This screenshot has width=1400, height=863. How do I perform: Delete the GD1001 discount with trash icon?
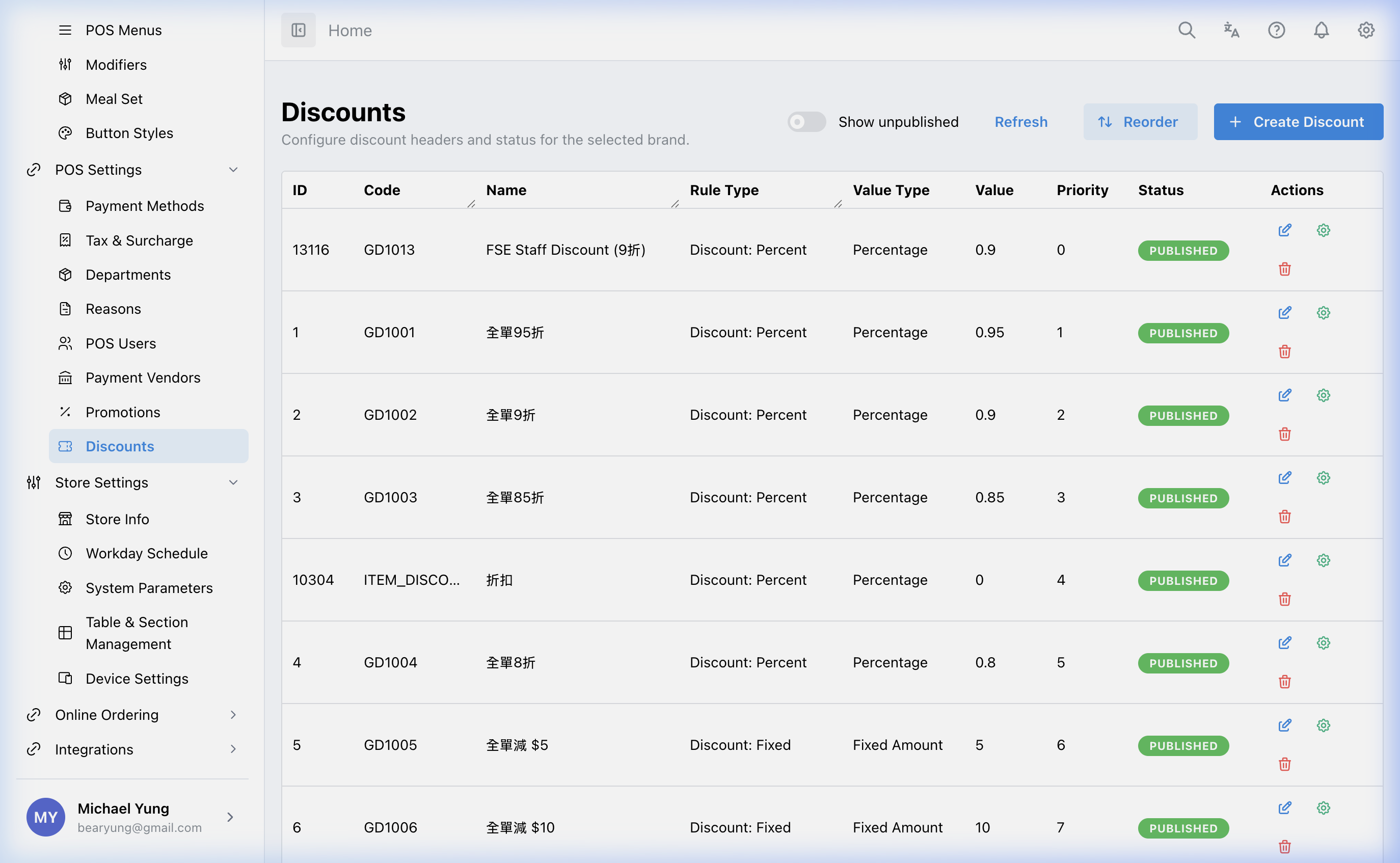(1284, 352)
